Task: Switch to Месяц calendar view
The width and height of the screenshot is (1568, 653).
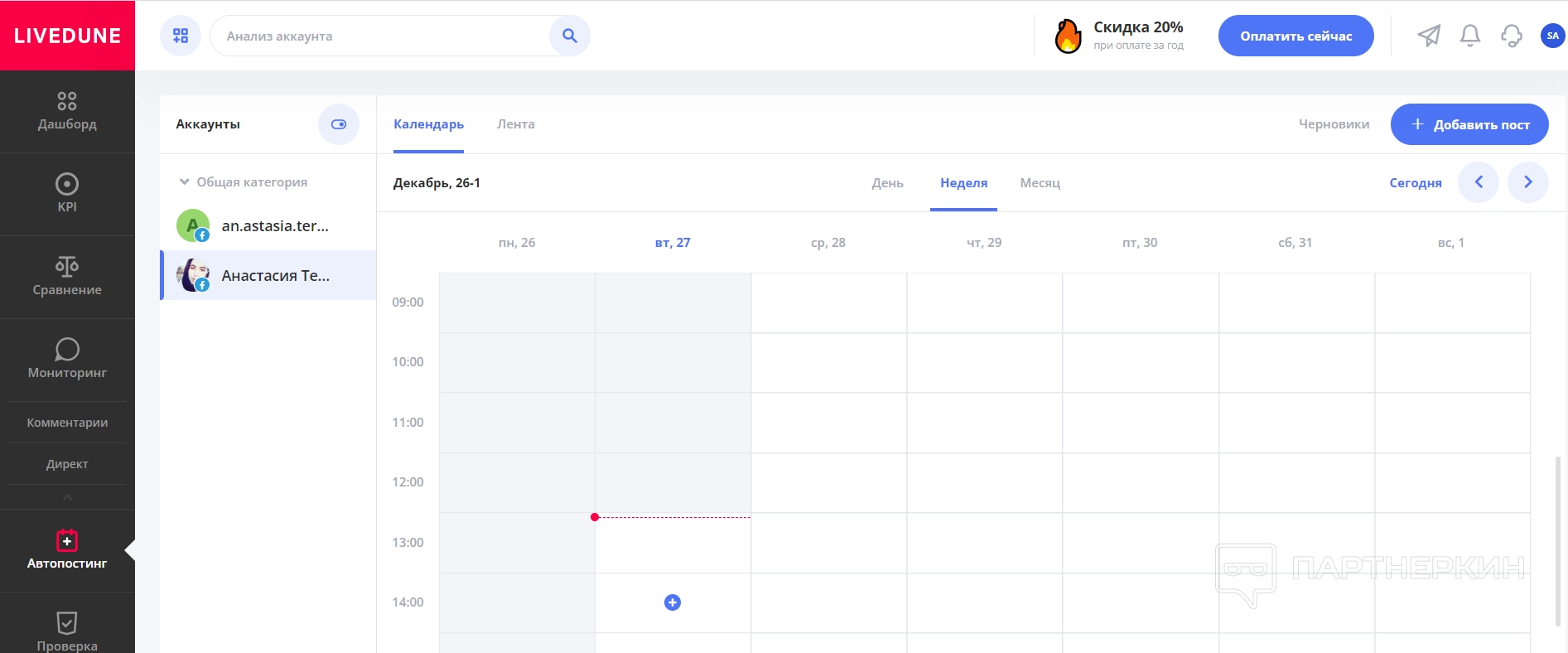Action: [x=1040, y=183]
